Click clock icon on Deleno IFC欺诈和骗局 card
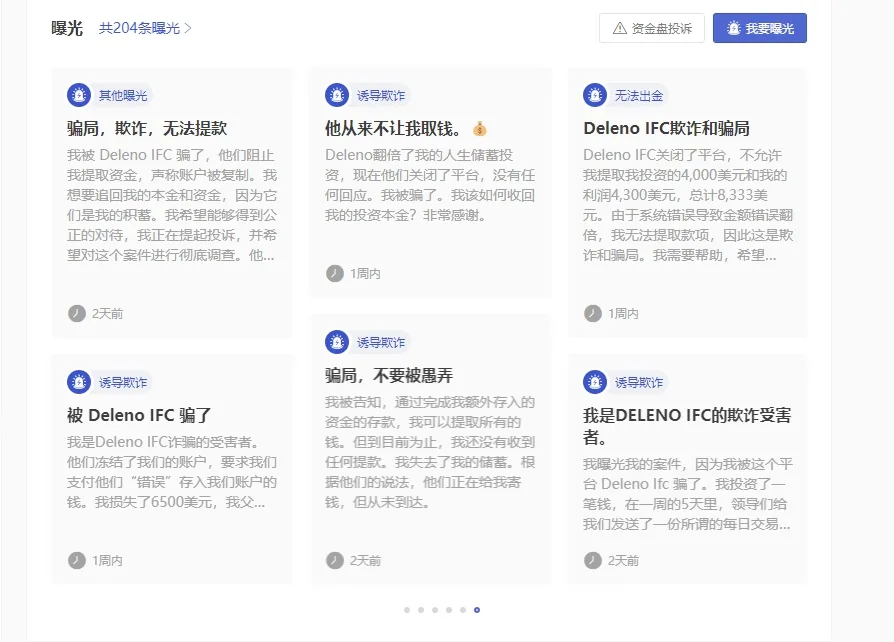The image size is (894, 642). [x=592, y=313]
